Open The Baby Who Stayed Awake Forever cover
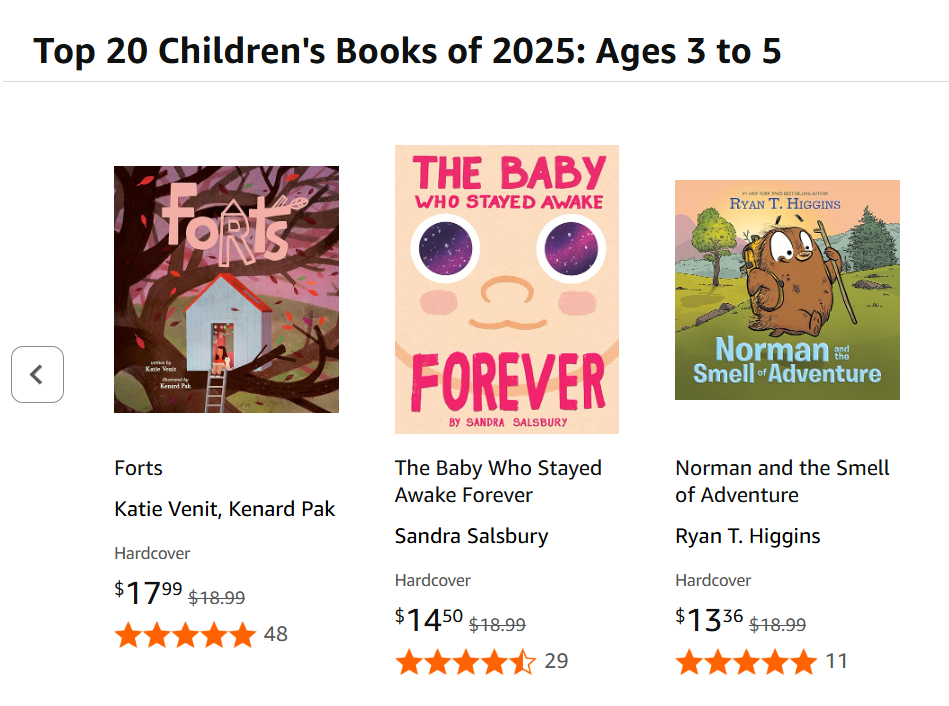Image resolution: width=949 pixels, height=706 pixels. (507, 289)
